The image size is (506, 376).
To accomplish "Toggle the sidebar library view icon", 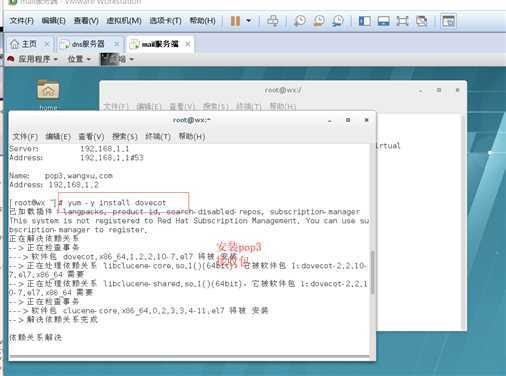I will [x=364, y=21].
